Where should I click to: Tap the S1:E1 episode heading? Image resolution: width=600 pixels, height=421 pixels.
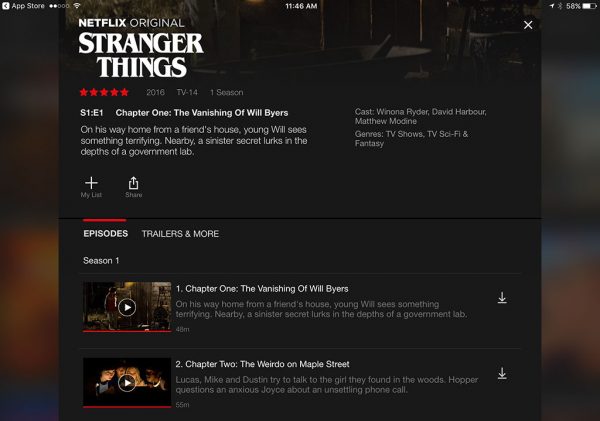tap(92, 113)
